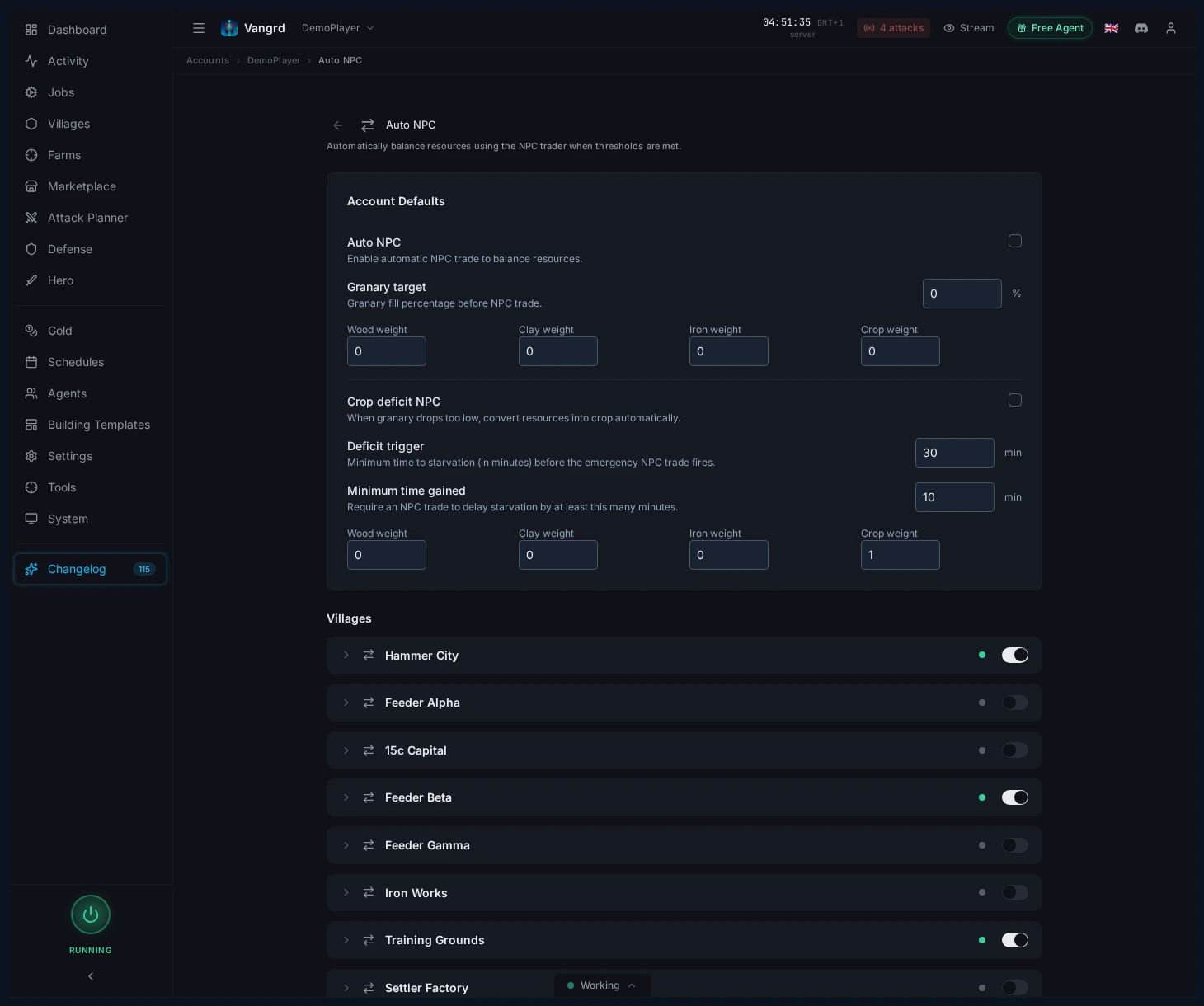Open the Attack Planner section
1204x1006 pixels.
click(x=87, y=218)
